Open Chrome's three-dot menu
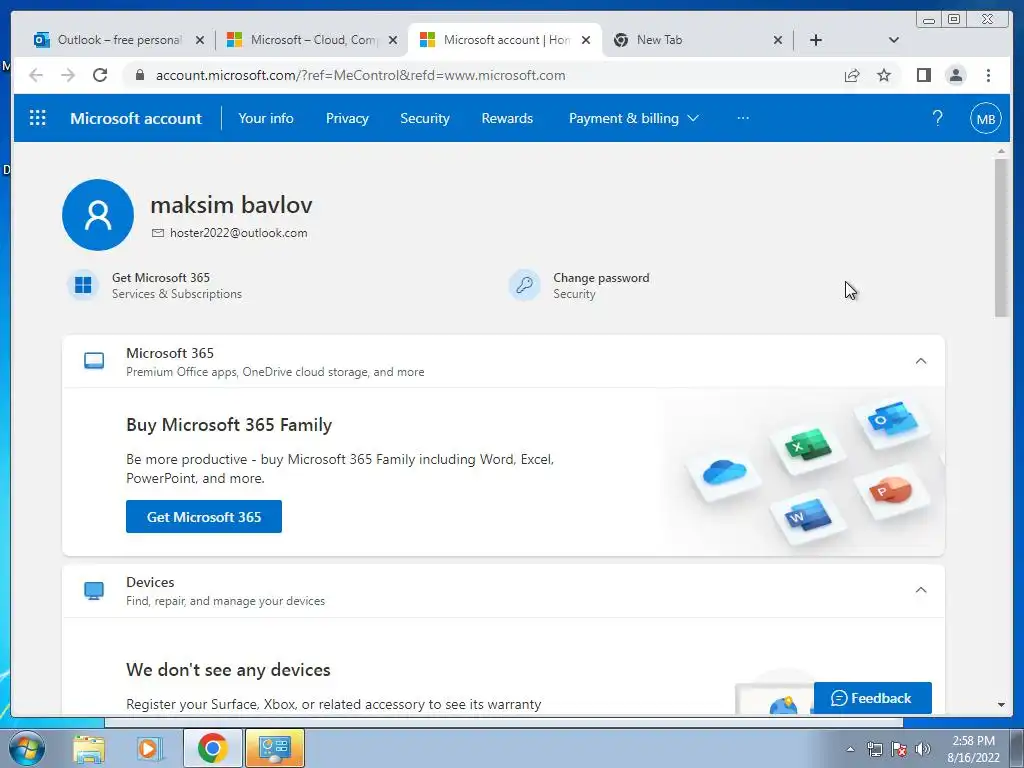Viewport: 1024px width, 768px height. (x=988, y=75)
